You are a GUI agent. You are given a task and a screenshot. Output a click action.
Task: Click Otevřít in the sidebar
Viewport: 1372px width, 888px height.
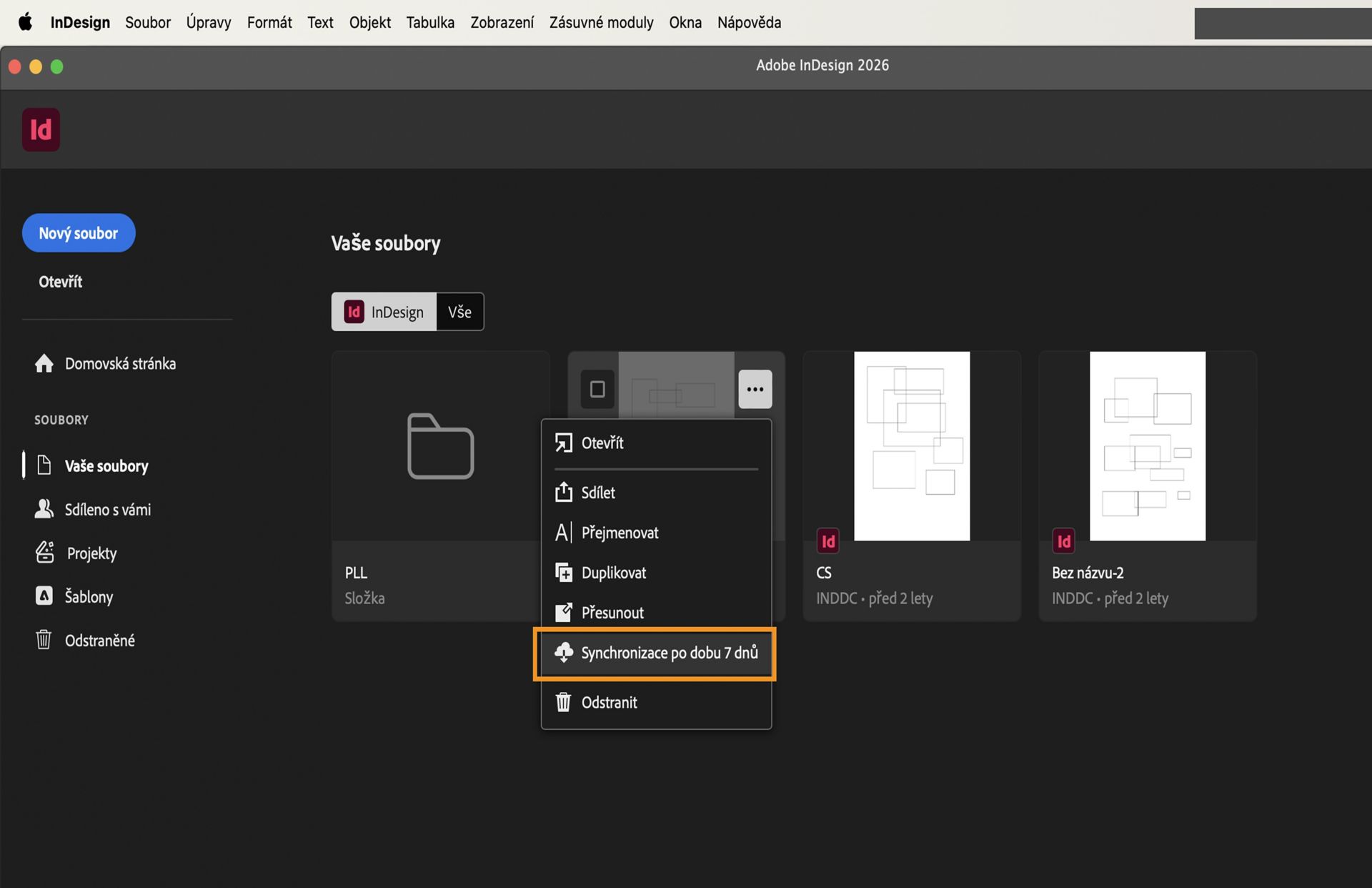60,281
